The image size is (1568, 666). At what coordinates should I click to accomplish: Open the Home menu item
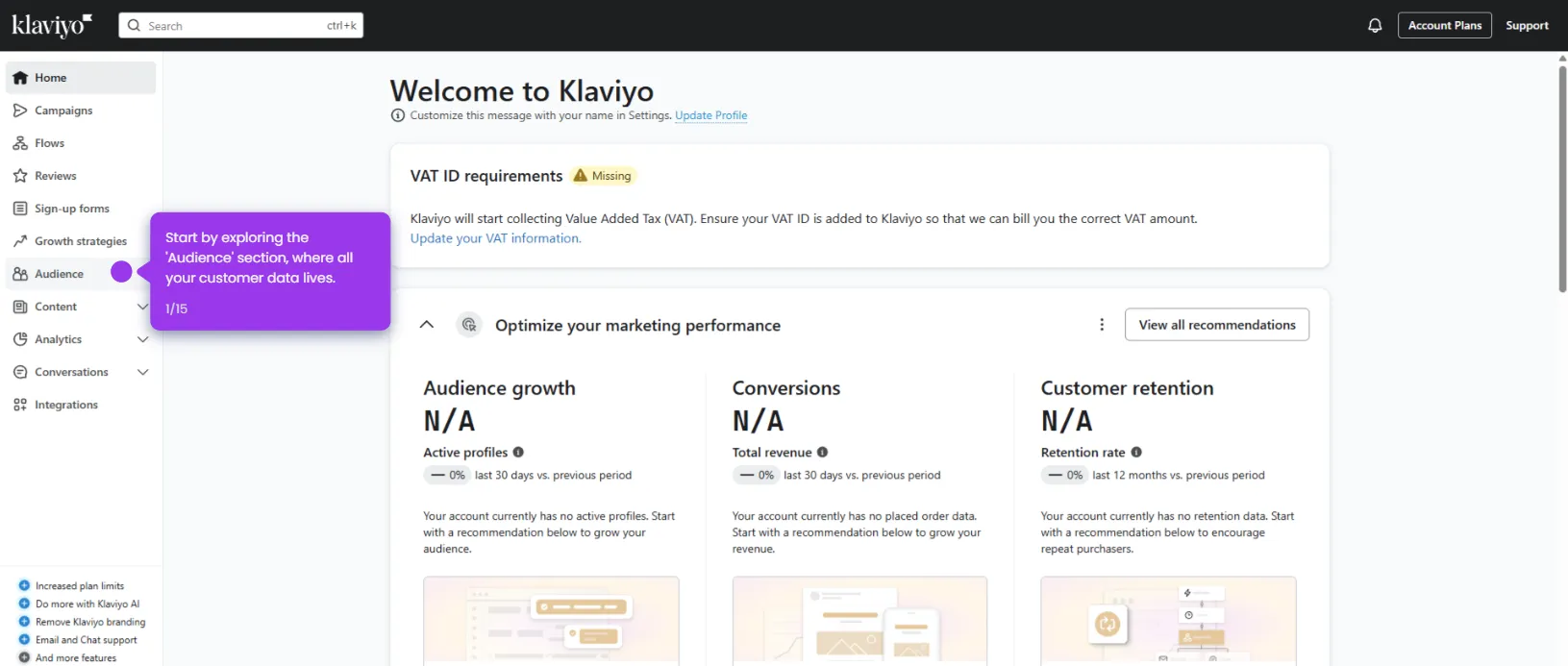[81, 78]
